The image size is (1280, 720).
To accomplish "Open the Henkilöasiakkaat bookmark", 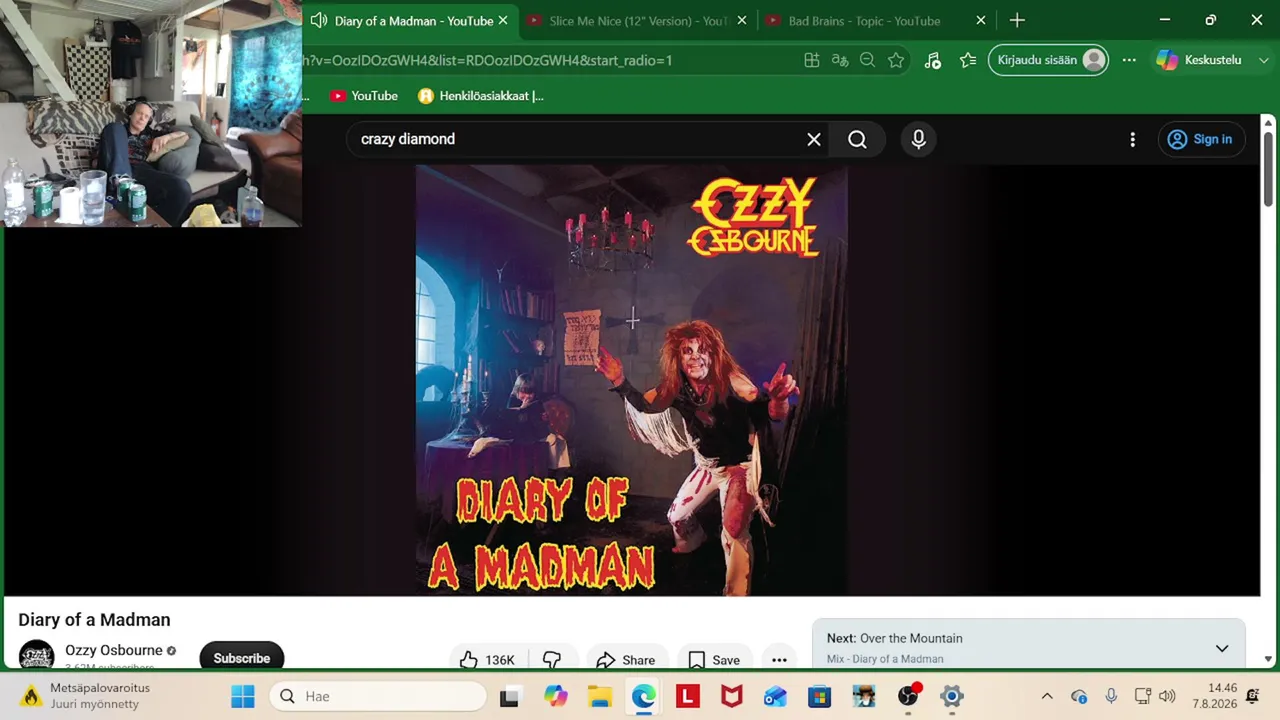I will [481, 96].
